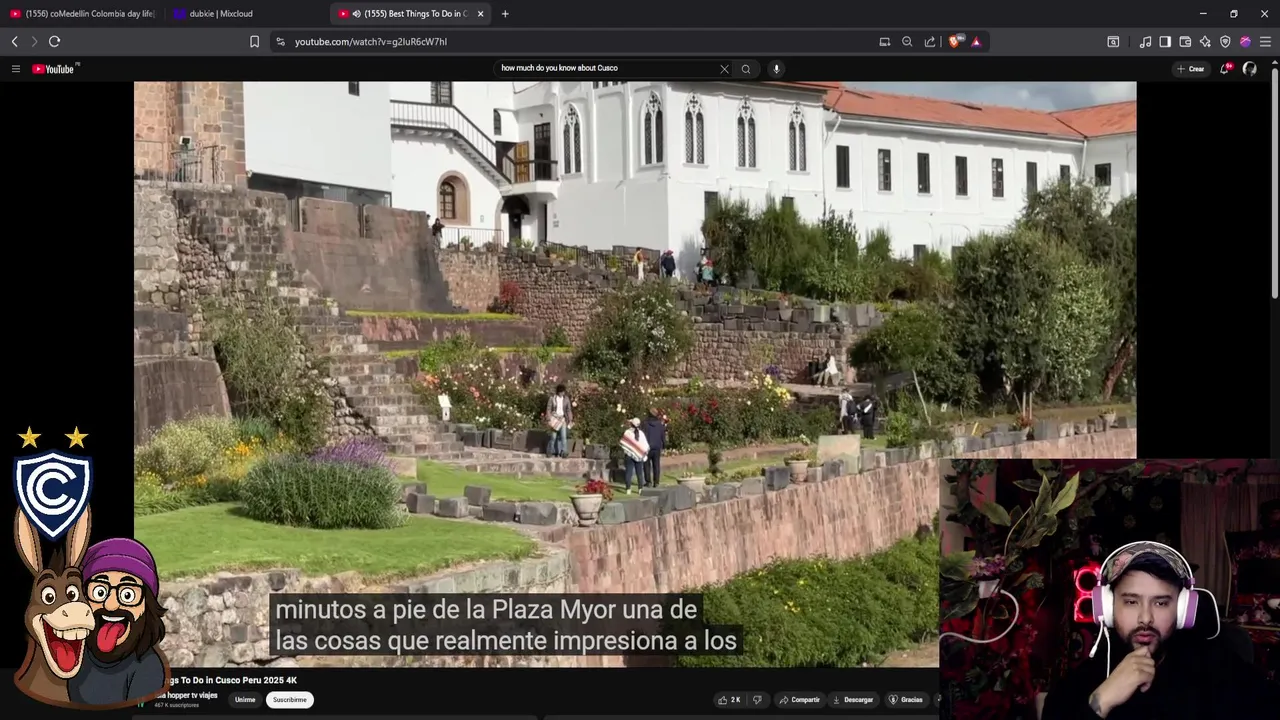Run the YouTube search with magnifier button
The image size is (1280, 720).
[x=746, y=69]
